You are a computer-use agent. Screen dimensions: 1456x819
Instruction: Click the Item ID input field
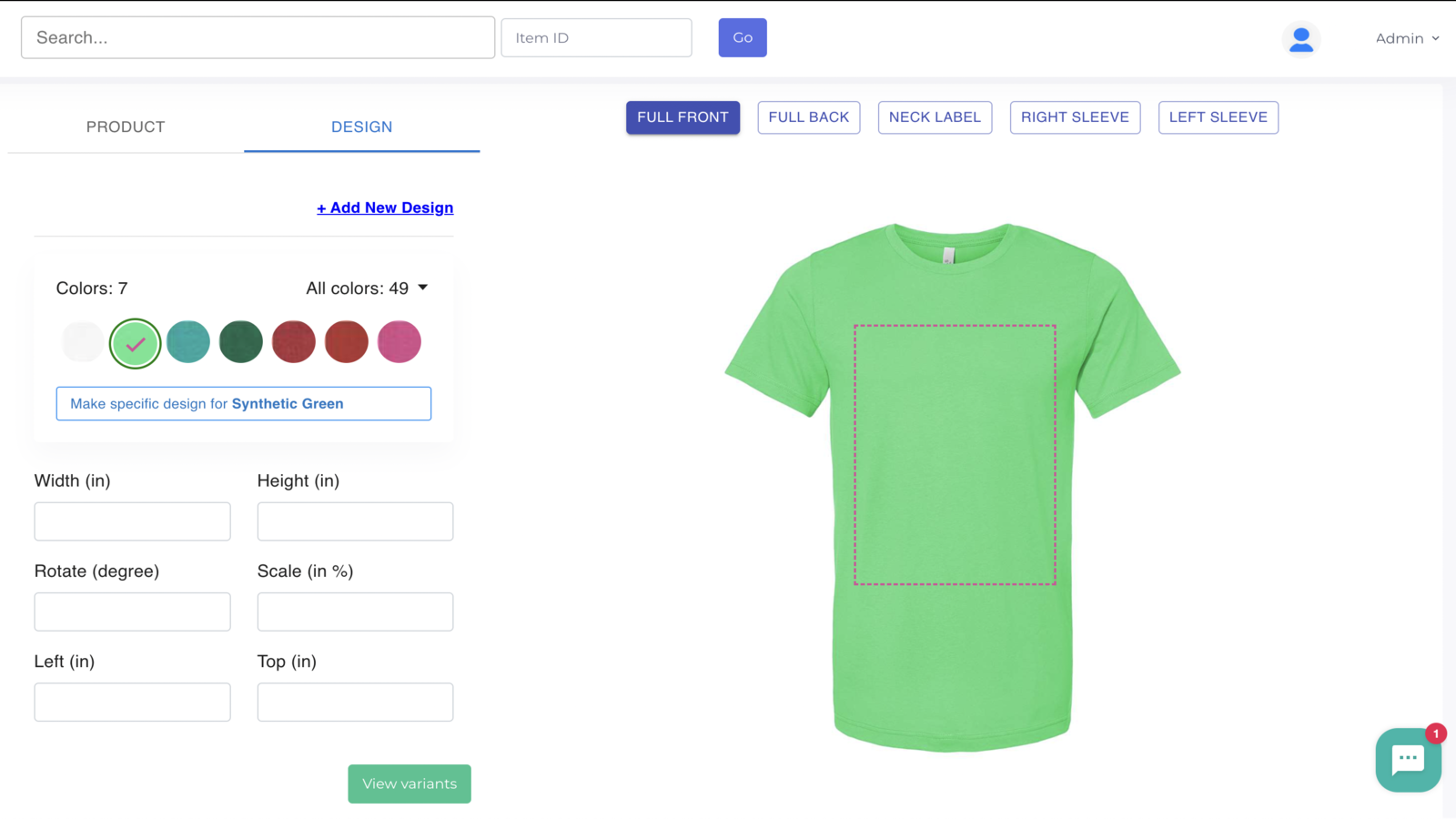tap(596, 38)
